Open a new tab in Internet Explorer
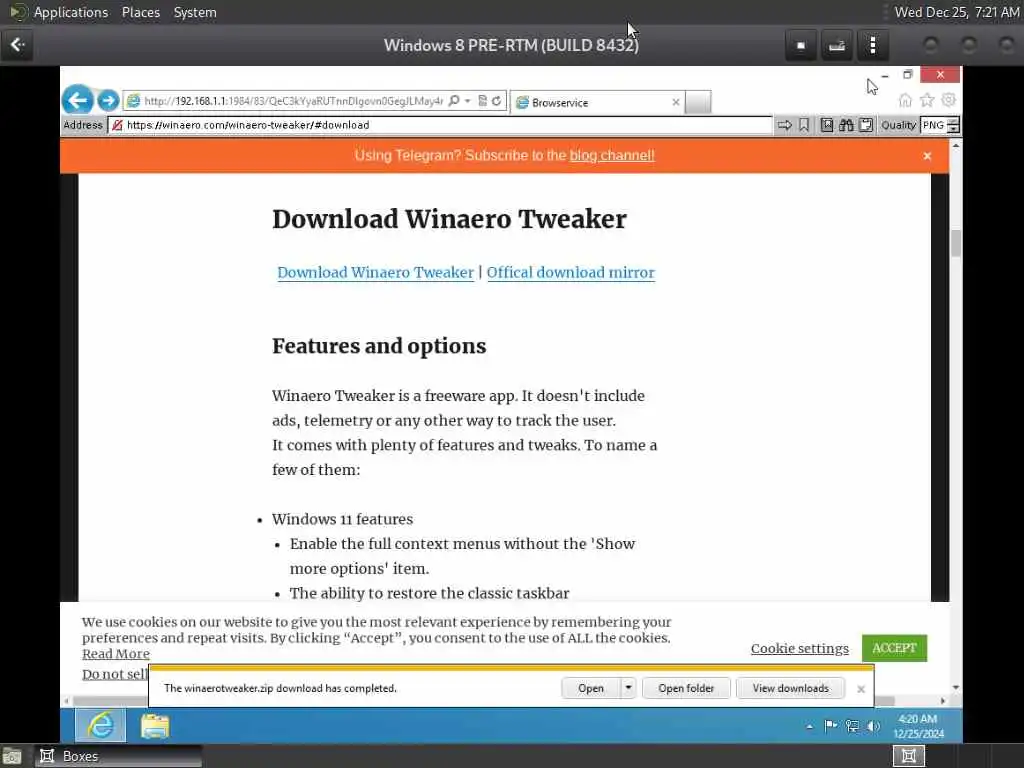The height and width of the screenshot is (768, 1024). 698,103
